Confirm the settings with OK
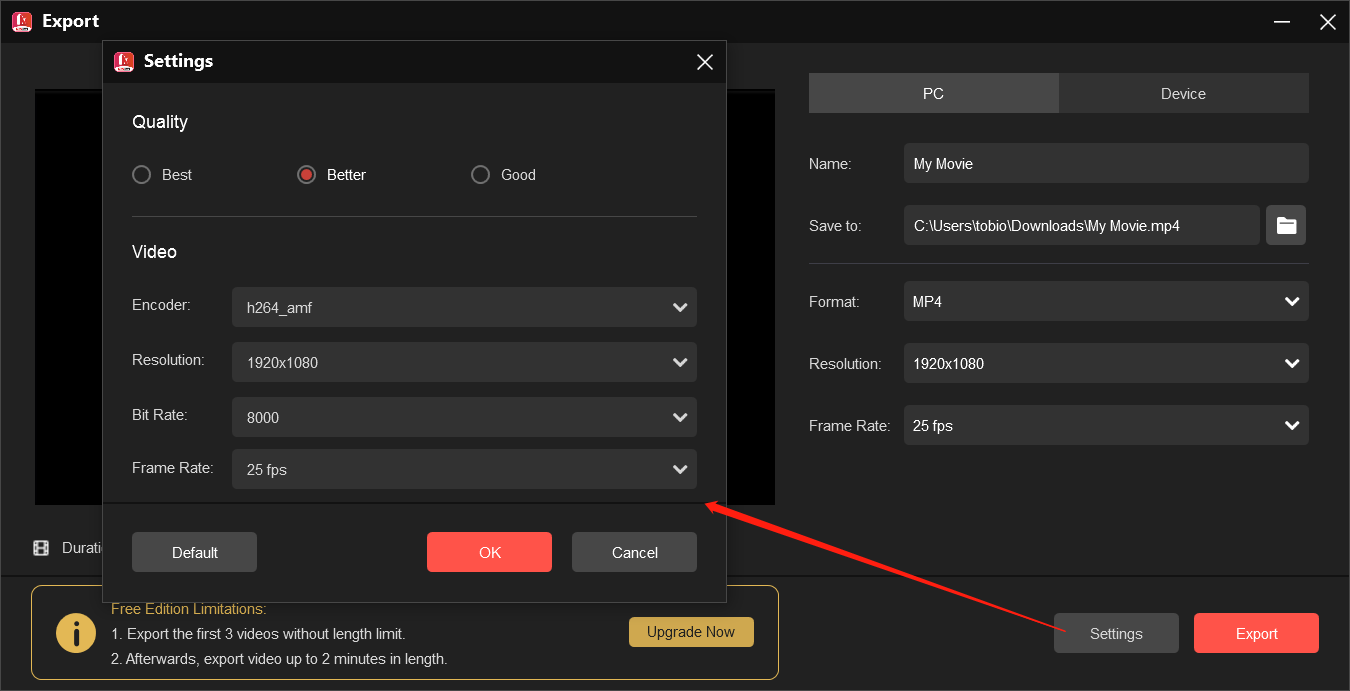Screen dimensions: 1350x691 (x=489, y=551)
